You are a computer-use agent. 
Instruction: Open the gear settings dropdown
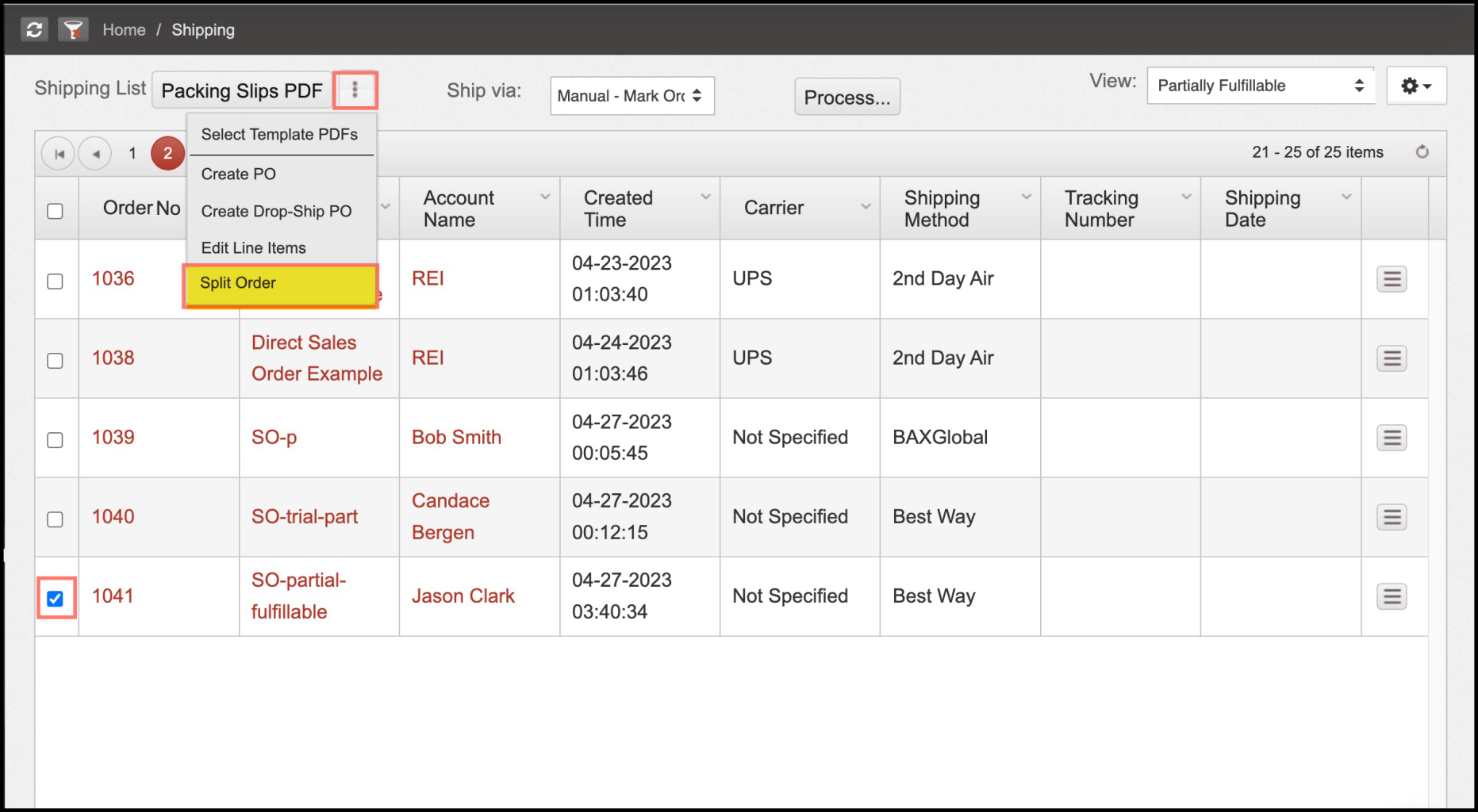tap(1416, 86)
